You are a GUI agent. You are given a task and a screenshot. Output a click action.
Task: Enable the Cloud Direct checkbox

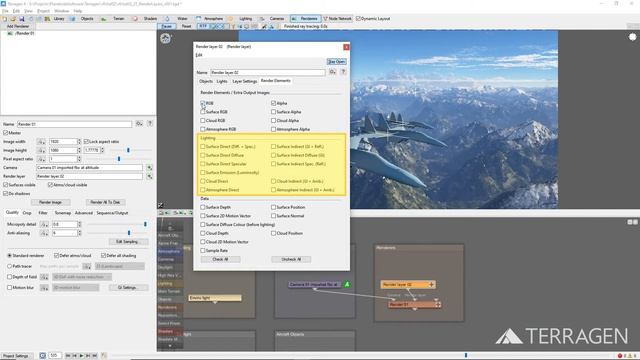point(203,181)
